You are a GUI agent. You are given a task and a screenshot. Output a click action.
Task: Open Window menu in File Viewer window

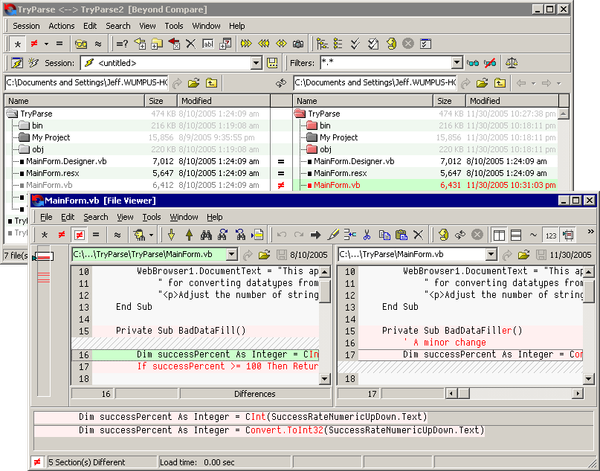pyautogui.click(x=184, y=217)
